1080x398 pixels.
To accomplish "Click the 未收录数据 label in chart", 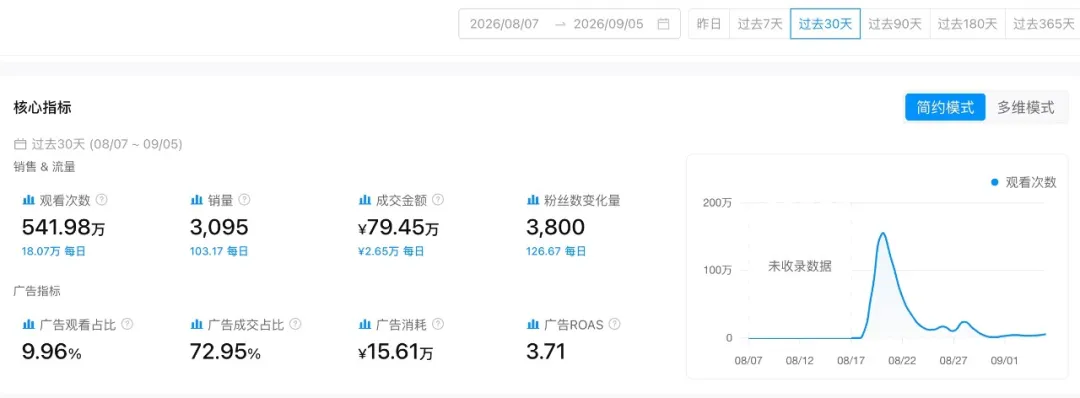I will click(x=800, y=266).
